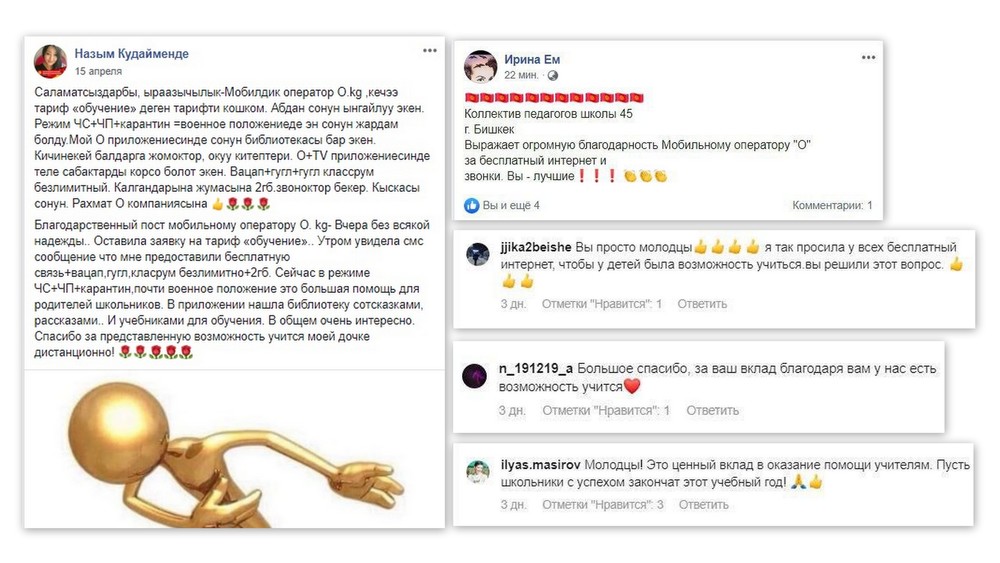Click Ирина Ем profile avatar
The width and height of the screenshot is (1000, 563).
[x=480, y=67]
